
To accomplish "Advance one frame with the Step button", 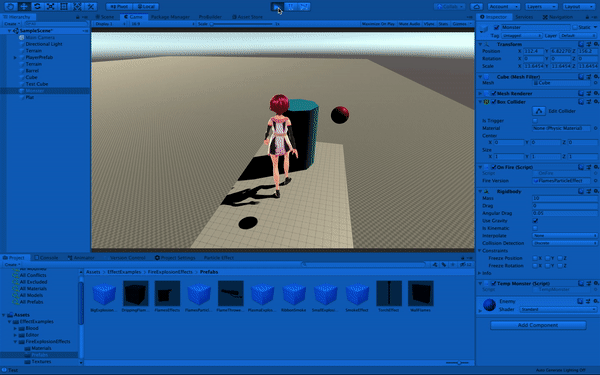I will click(304, 7).
